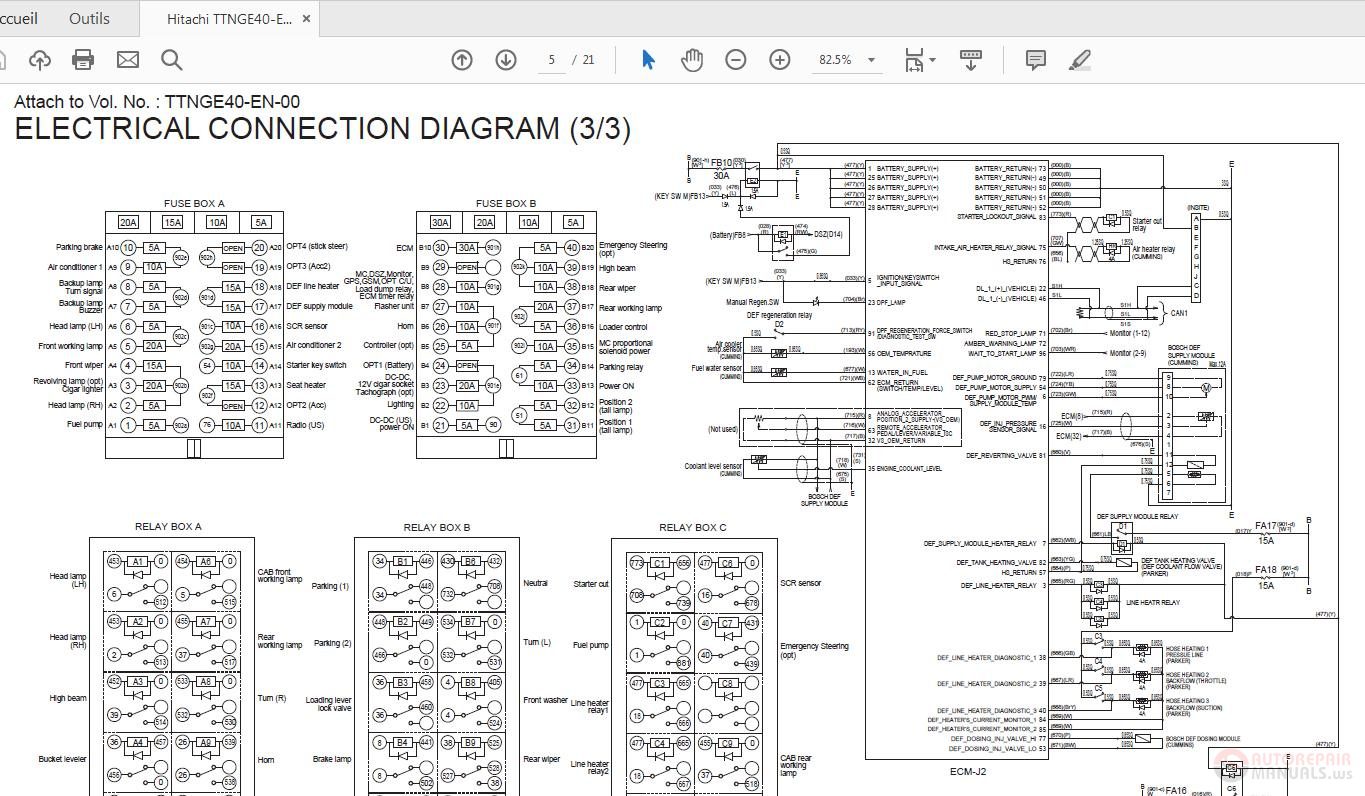Click the upload to cloud icon
This screenshot has height=796, width=1365.
[40, 60]
